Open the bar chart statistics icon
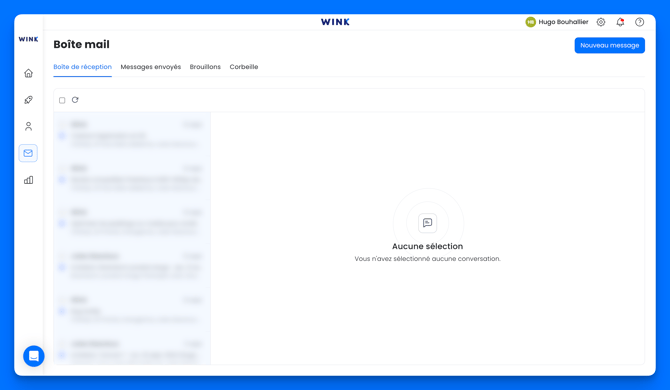The width and height of the screenshot is (670, 390). coord(28,180)
